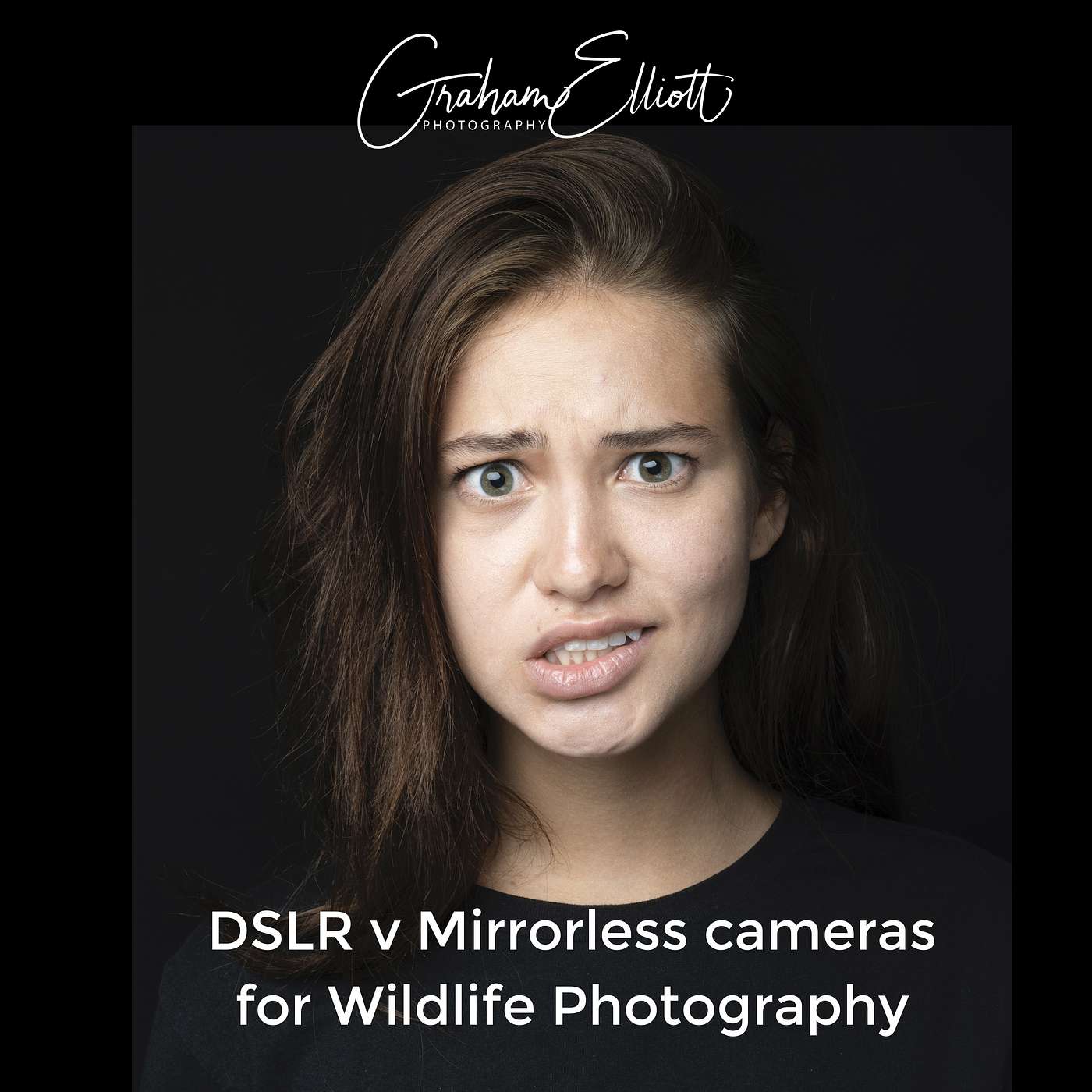Click the word for in the bottom line
The height and width of the screenshot is (1092, 1092).
[273, 1008]
